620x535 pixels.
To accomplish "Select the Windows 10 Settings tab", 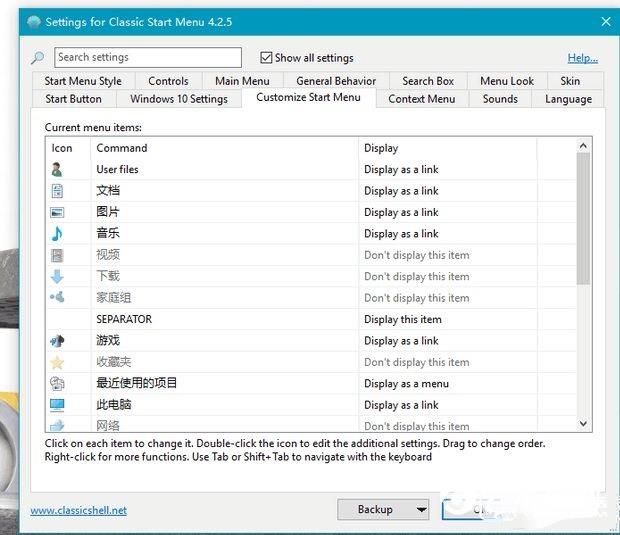I will [x=179, y=99].
